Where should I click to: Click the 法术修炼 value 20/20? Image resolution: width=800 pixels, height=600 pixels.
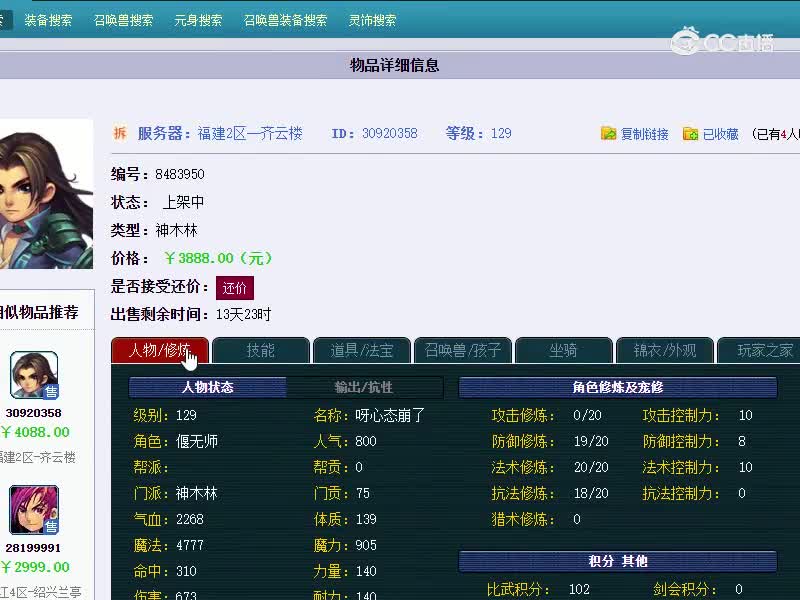point(591,467)
